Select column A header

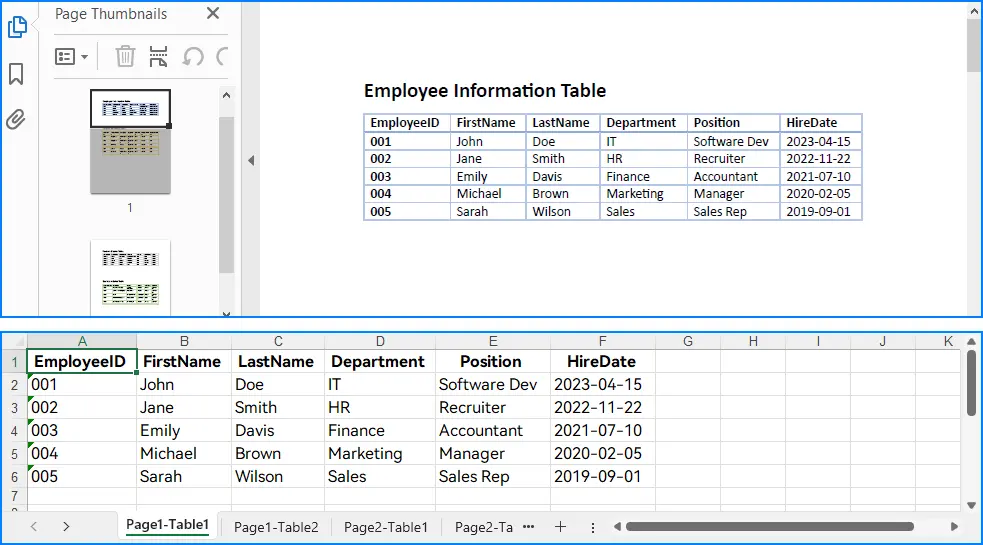(x=82, y=341)
